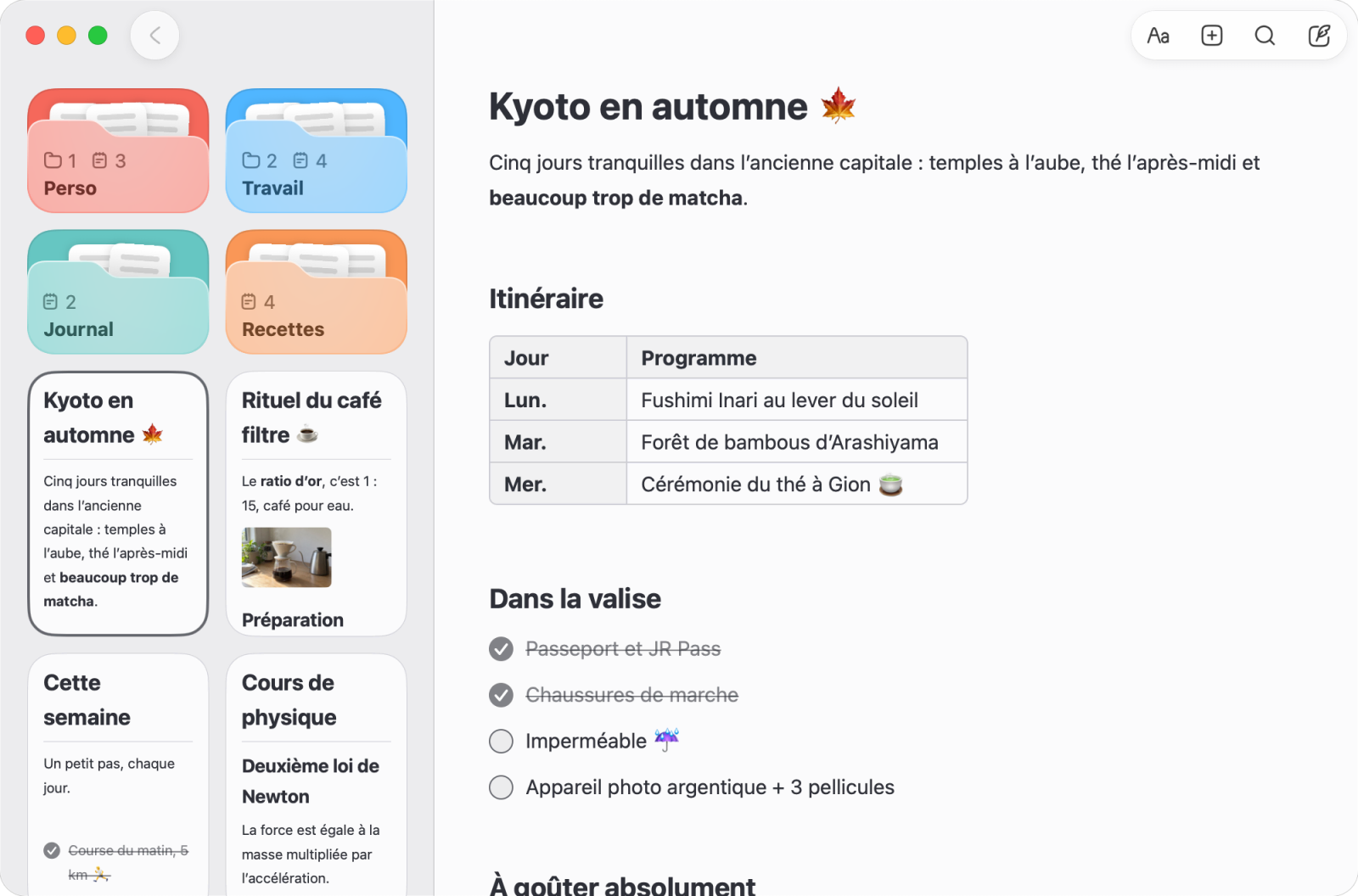The width and height of the screenshot is (1358, 896).
Task: Select the Mar. table cell
Action: 558,442
